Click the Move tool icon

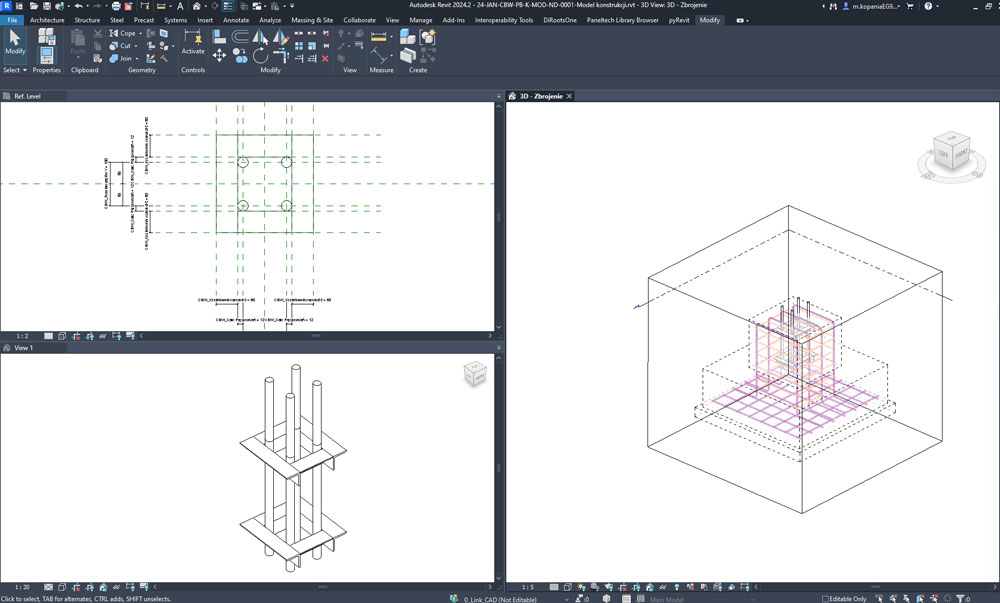[220, 55]
